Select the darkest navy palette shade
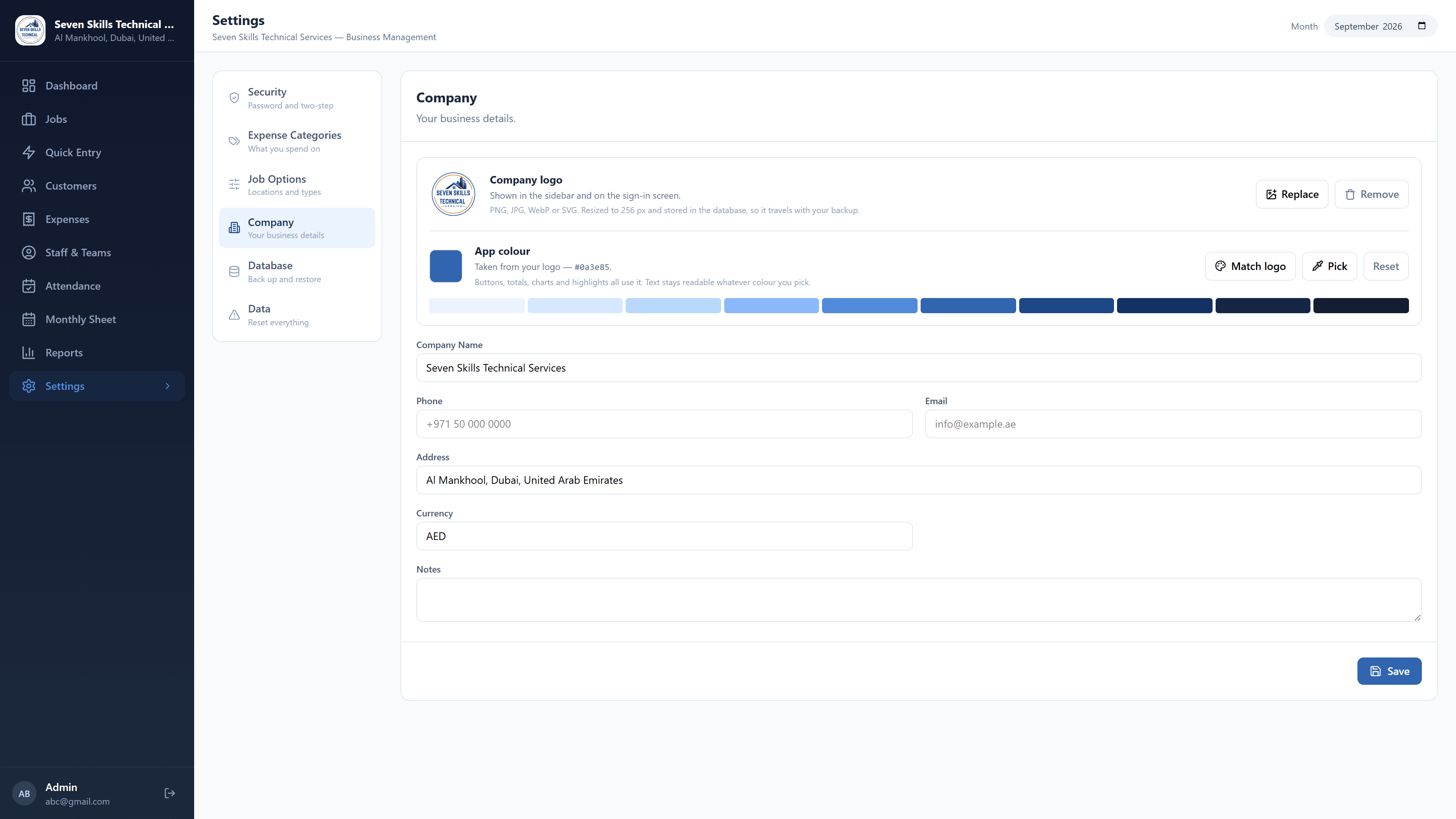Image resolution: width=1456 pixels, height=819 pixels. [1361, 306]
